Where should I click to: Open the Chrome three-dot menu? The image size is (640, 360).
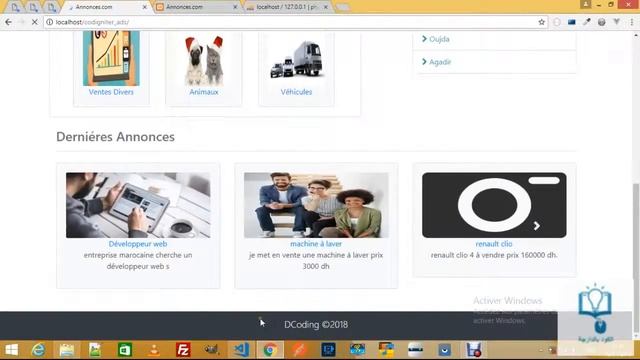pos(632,22)
